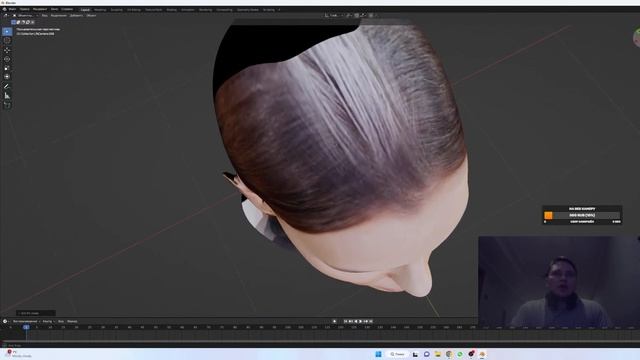
Task: Switch to the Rendering workspace tab
Action: 206,9
